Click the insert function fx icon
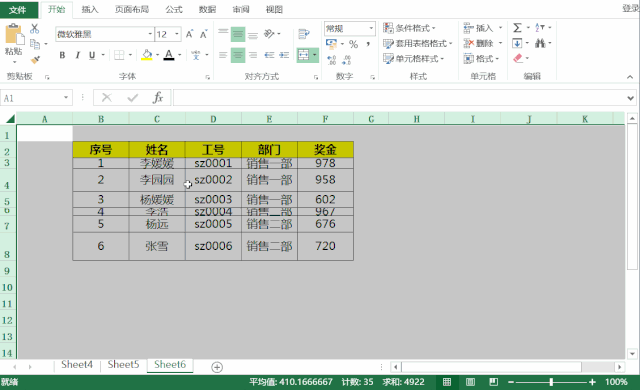 coord(158,98)
